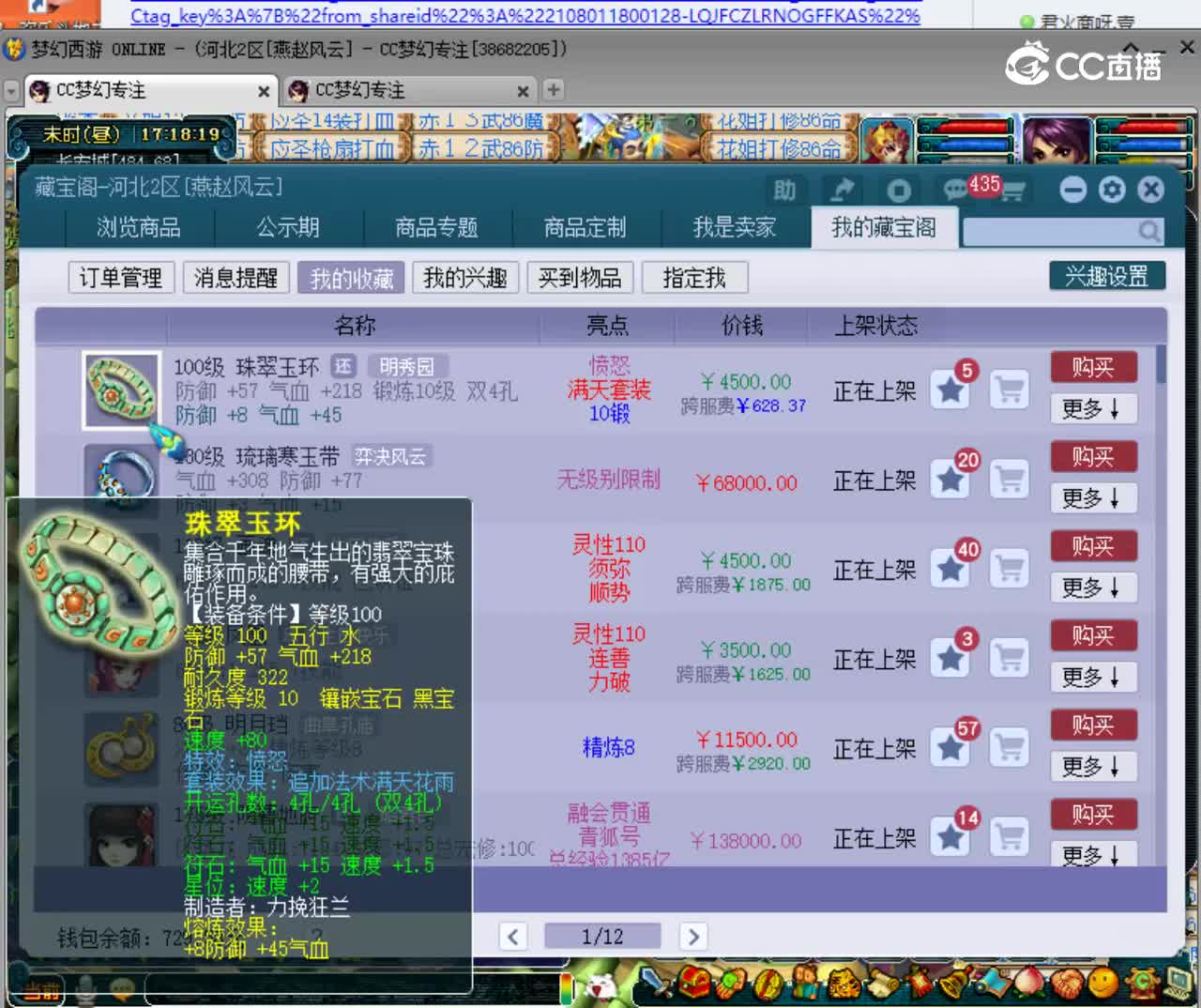
Task: Click the listing scrollbar thumb
Action: coord(1161,364)
